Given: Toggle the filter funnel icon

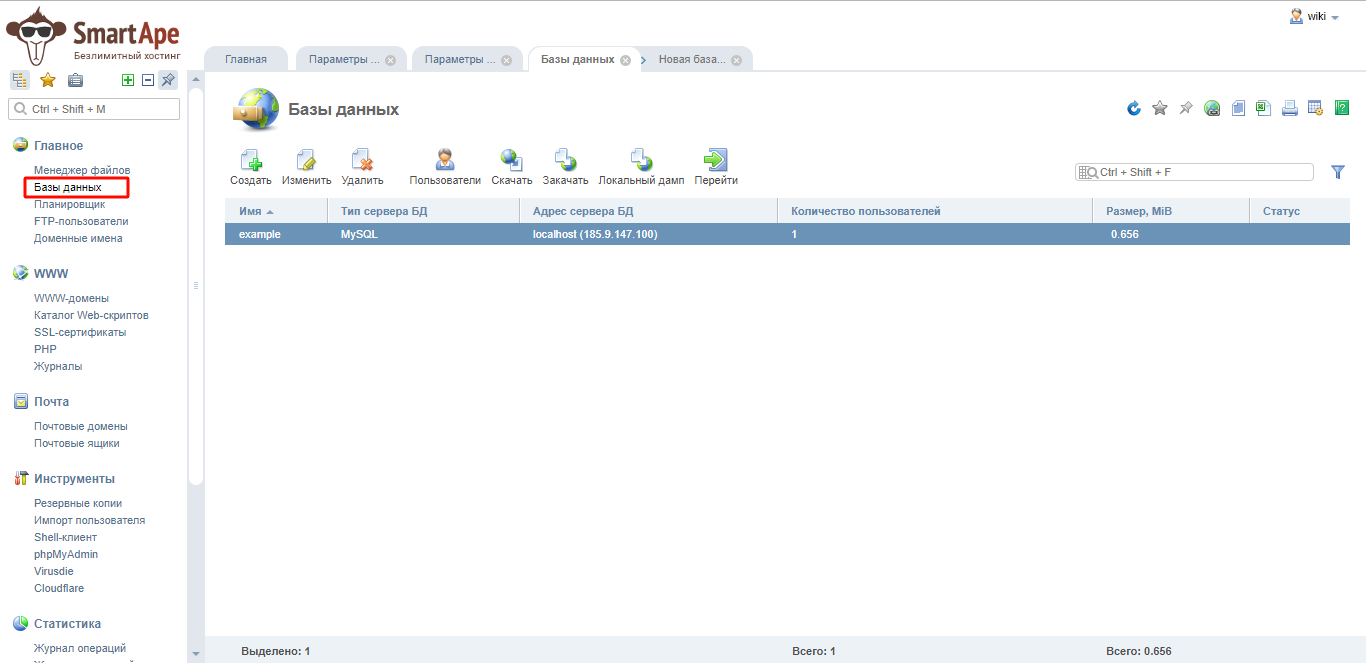Looking at the screenshot, I should click(x=1338, y=172).
